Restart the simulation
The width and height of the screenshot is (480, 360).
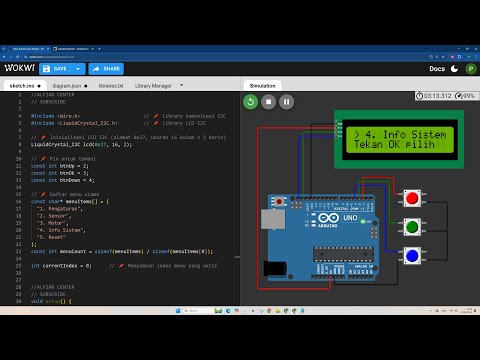pos(251,102)
